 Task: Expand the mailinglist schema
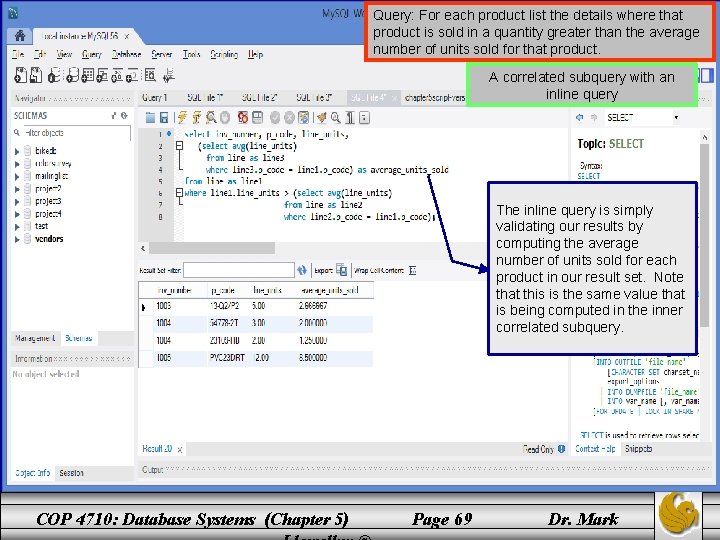tap(17, 176)
